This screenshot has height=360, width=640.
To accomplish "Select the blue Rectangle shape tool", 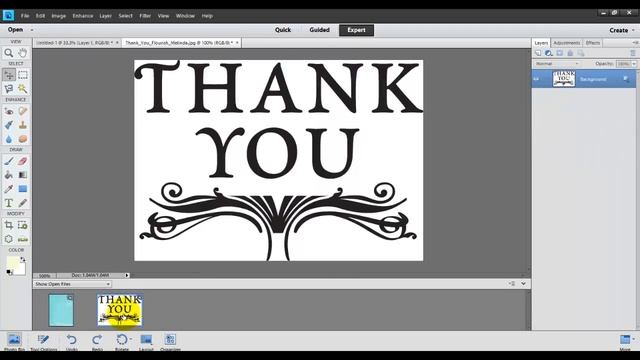I will [x=23, y=189].
